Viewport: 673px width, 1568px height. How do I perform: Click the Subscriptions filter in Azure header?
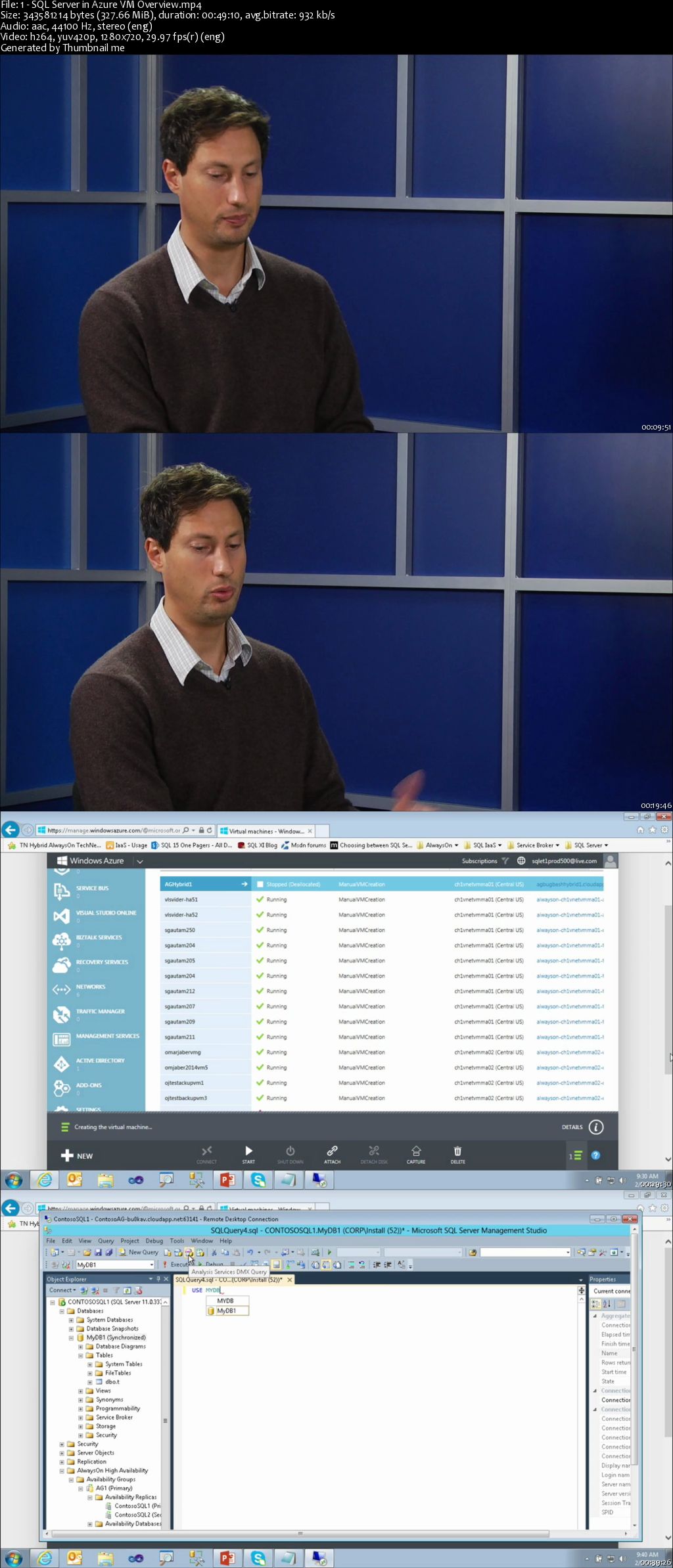pos(485,861)
